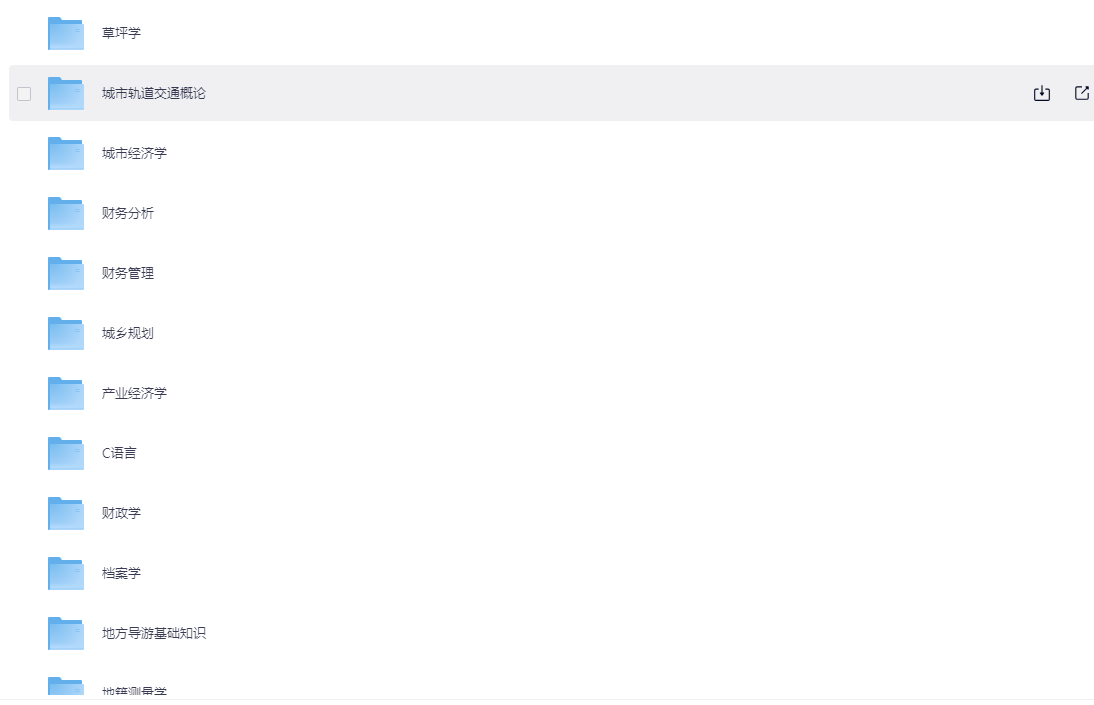Image resolution: width=1094 pixels, height=705 pixels.
Task: Click the 财务分析 folder icon
Action: click(x=65, y=213)
